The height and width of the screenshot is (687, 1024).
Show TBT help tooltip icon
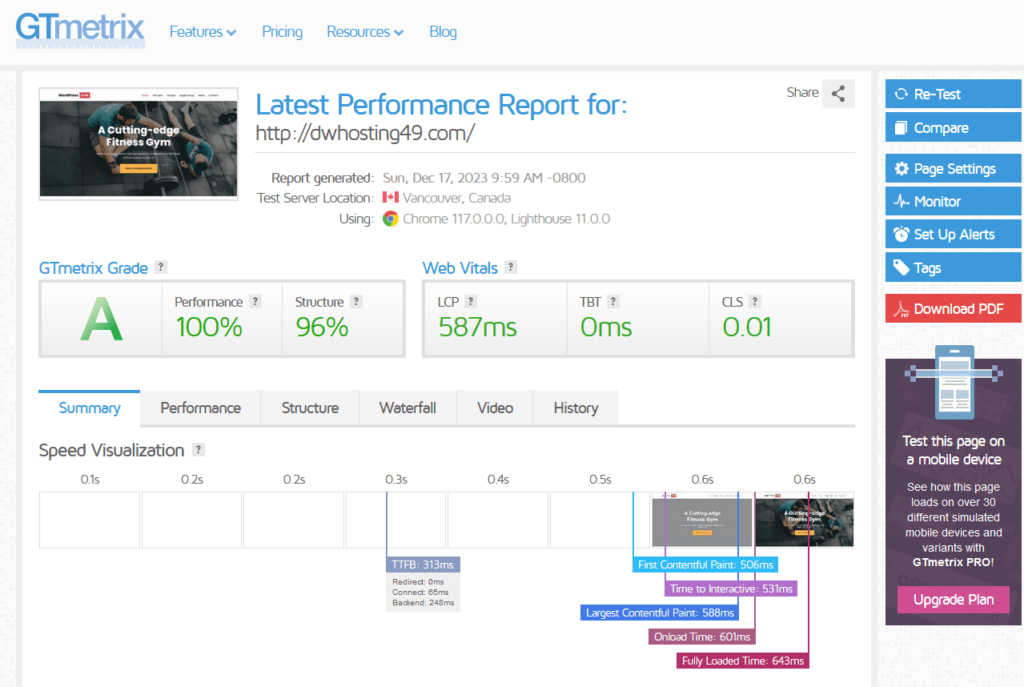613,301
